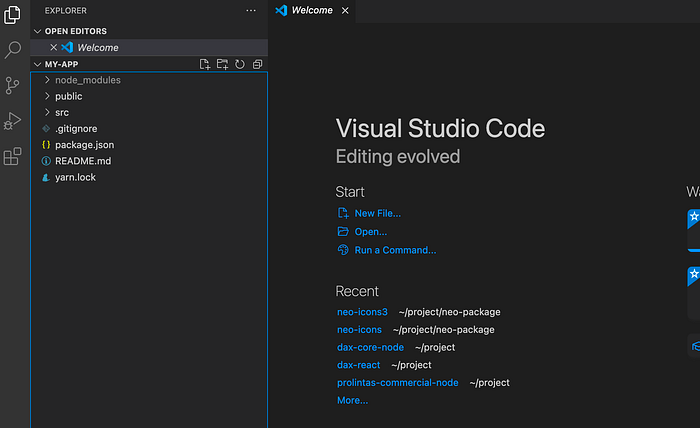The image size is (700, 428).
Task: Open the Search view icon
Action: click(13, 50)
